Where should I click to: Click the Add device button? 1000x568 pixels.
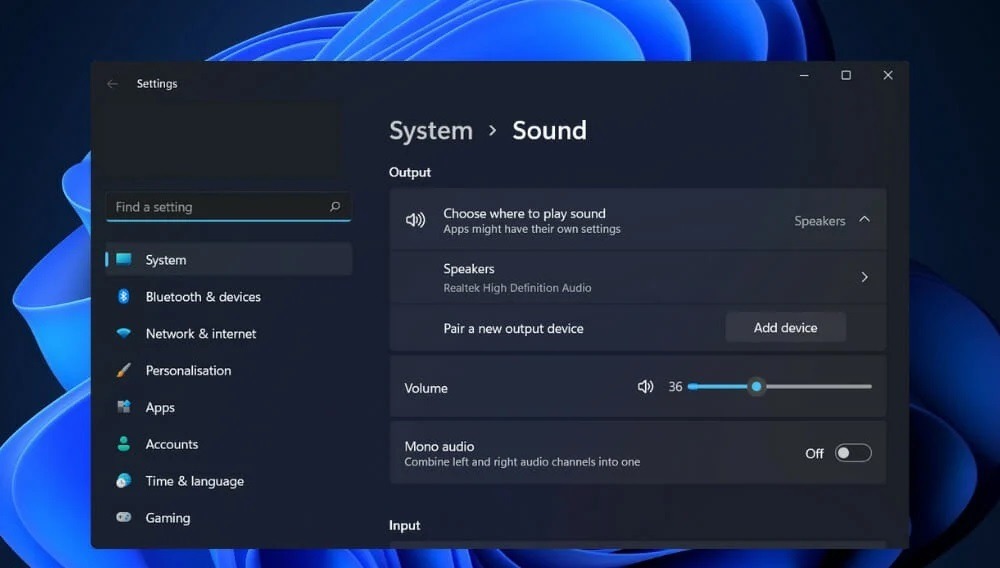click(x=786, y=328)
